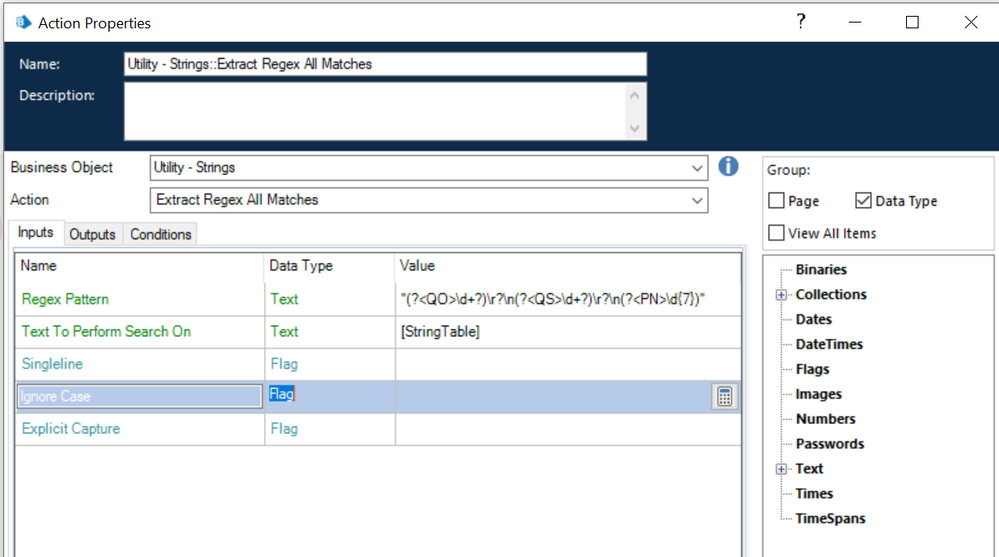Select the Flags tree item
The width and height of the screenshot is (999, 557).
[x=812, y=369]
